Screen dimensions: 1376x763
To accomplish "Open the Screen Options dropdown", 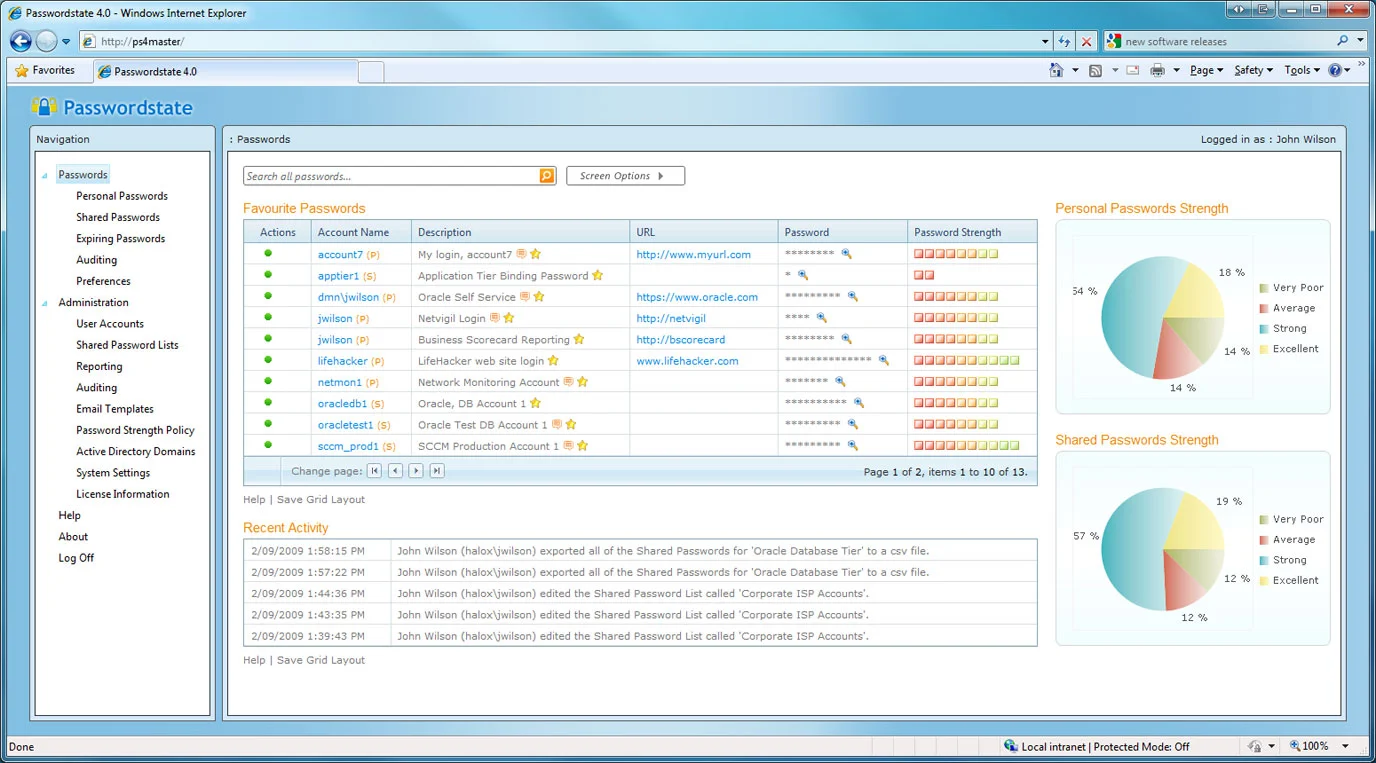I will pyautogui.click(x=625, y=176).
